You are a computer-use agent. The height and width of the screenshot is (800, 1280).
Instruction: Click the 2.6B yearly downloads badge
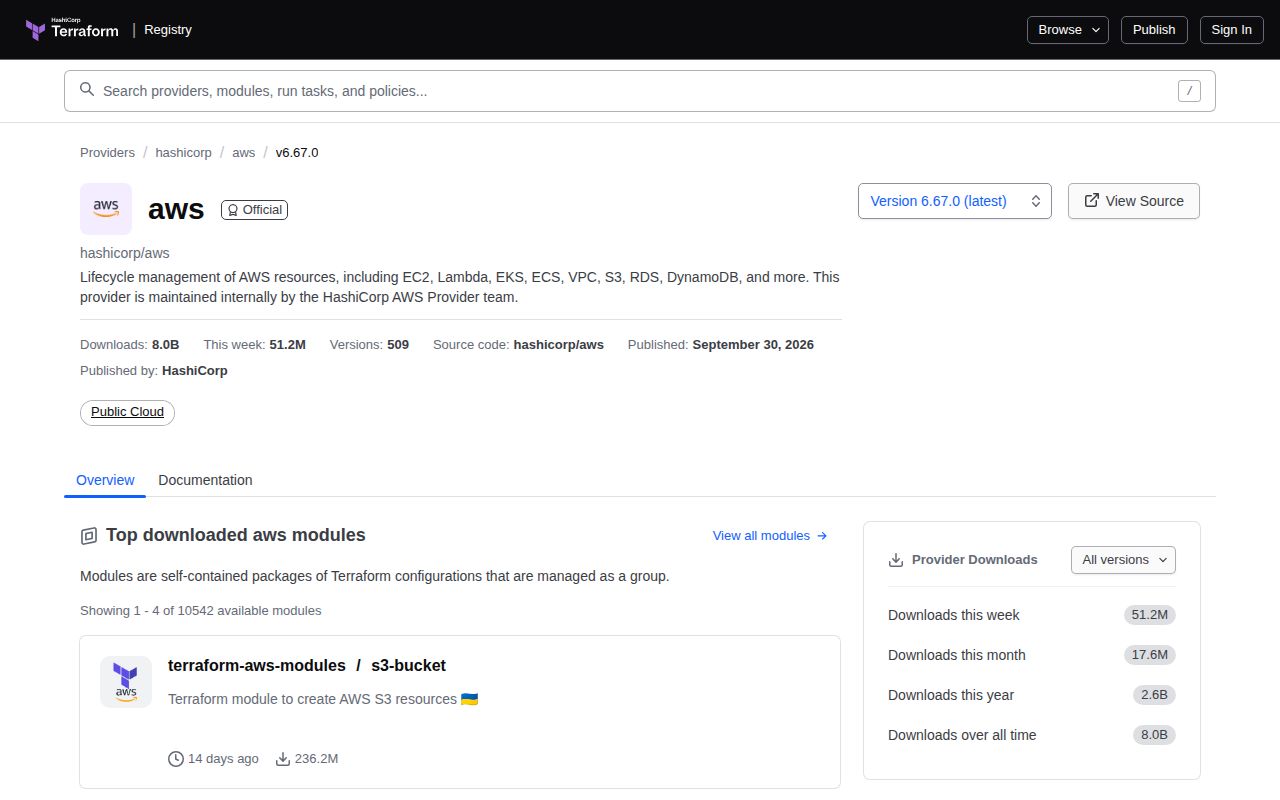(1154, 695)
